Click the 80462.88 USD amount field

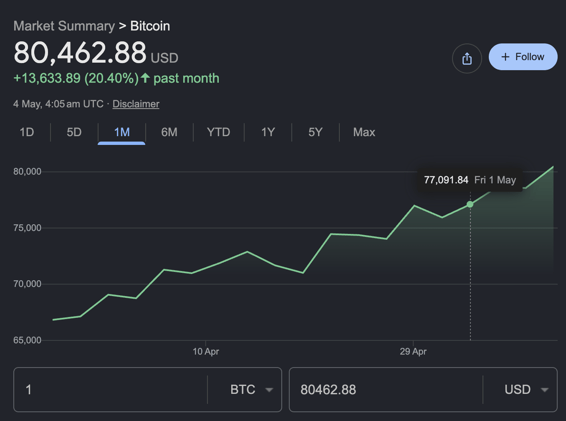(x=386, y=390)
